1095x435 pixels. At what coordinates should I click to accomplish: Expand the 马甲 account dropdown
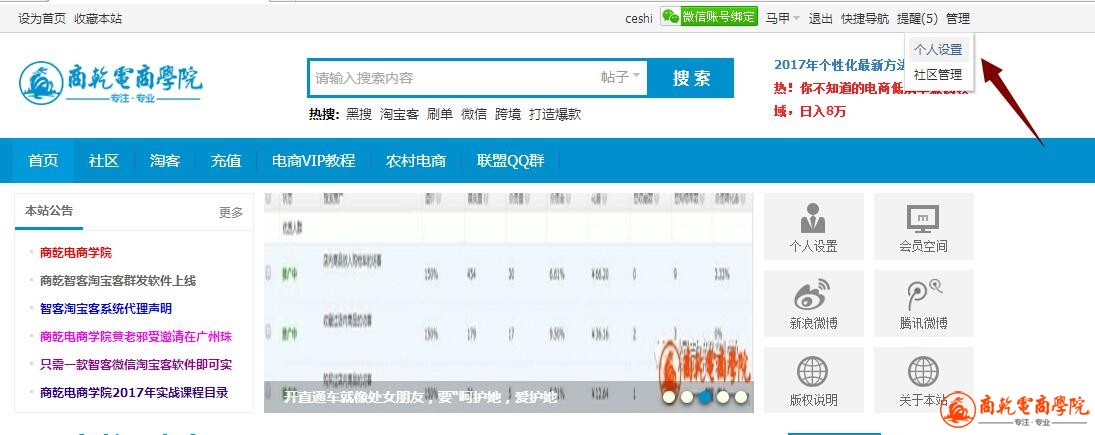point(782,18)
